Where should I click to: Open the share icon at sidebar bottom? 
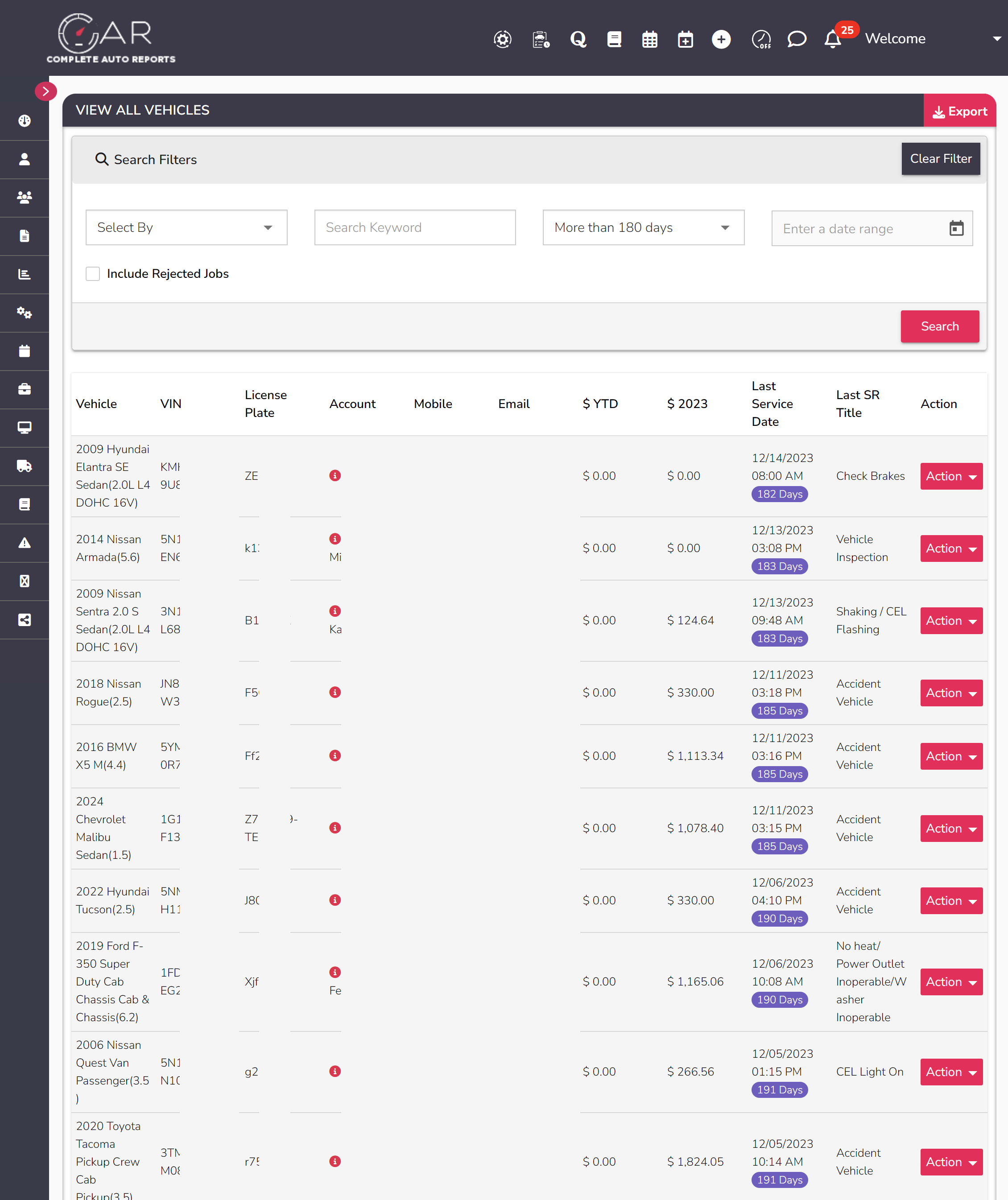pos(25,620)
